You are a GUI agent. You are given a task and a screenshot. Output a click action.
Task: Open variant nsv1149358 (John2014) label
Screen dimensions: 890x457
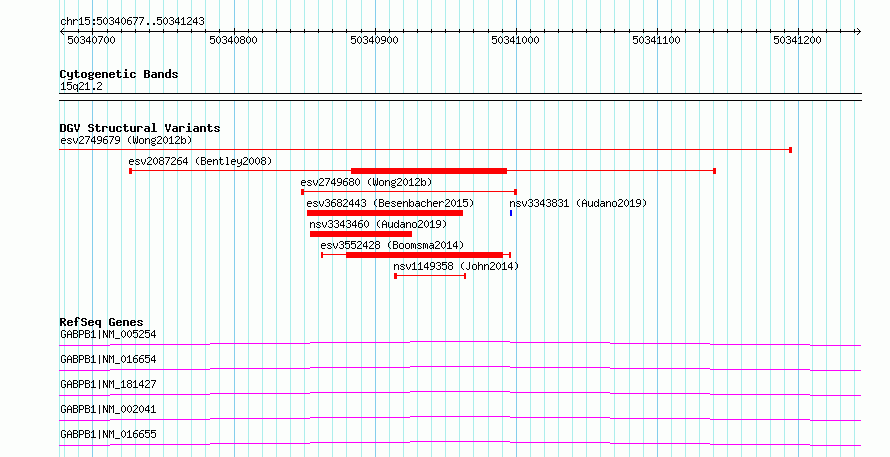[x=456, y=266]
